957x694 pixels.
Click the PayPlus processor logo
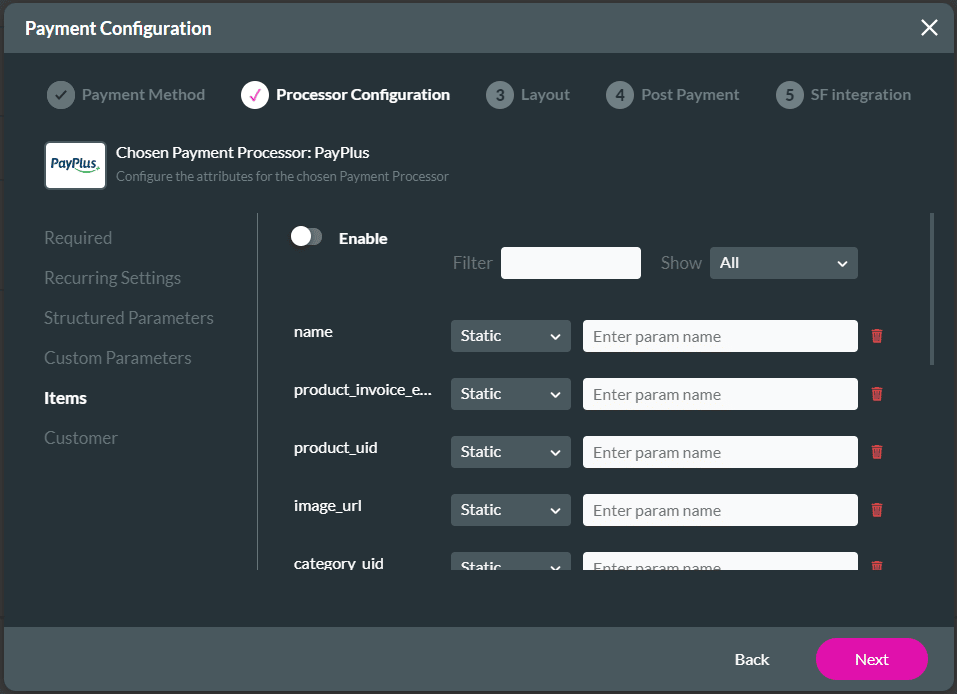tap(75, 165)
